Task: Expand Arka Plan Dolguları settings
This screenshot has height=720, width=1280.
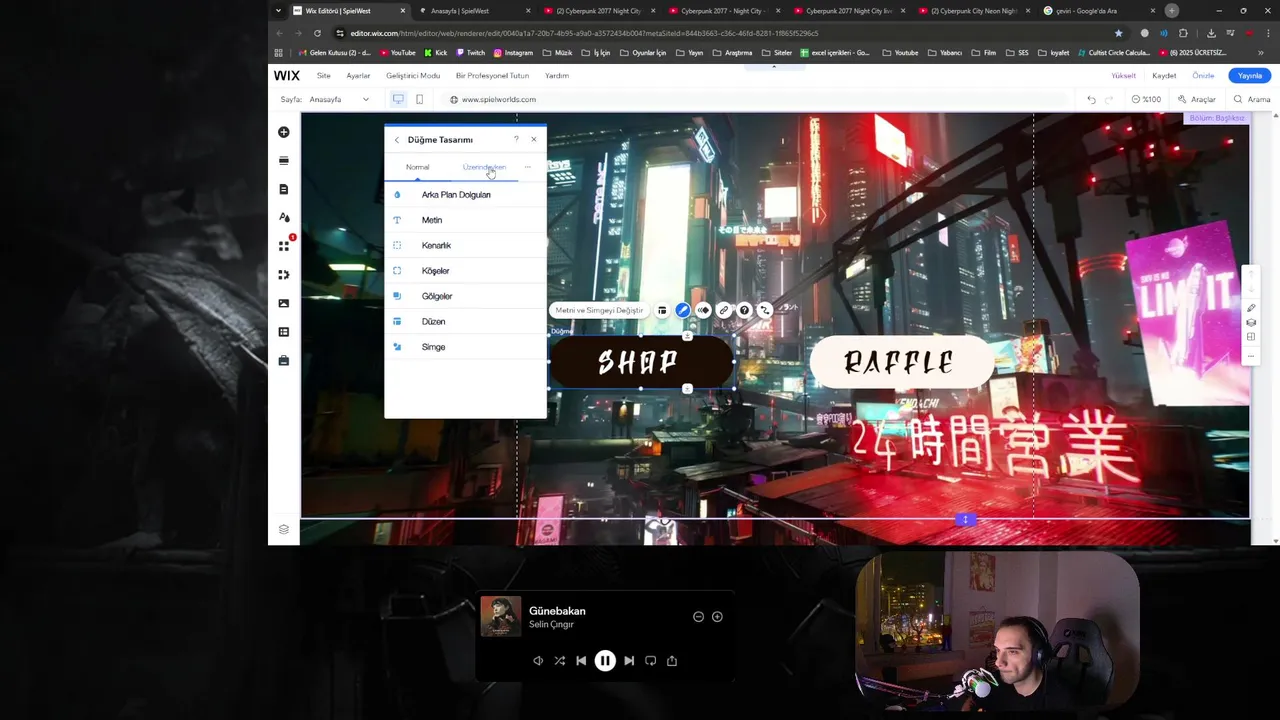Action: (x=466, y=195)
